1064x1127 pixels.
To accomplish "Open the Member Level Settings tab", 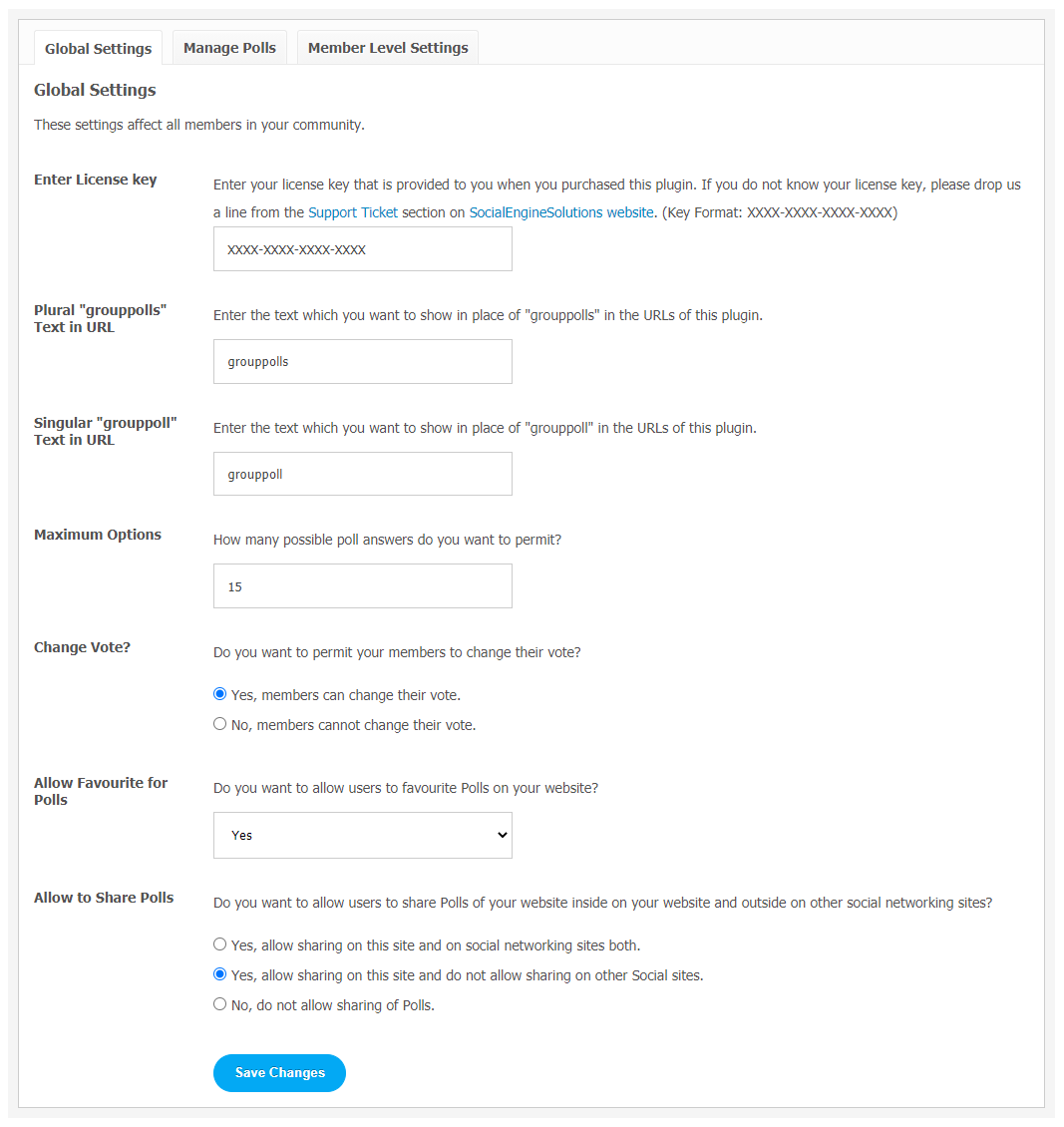I will point(387,48).
